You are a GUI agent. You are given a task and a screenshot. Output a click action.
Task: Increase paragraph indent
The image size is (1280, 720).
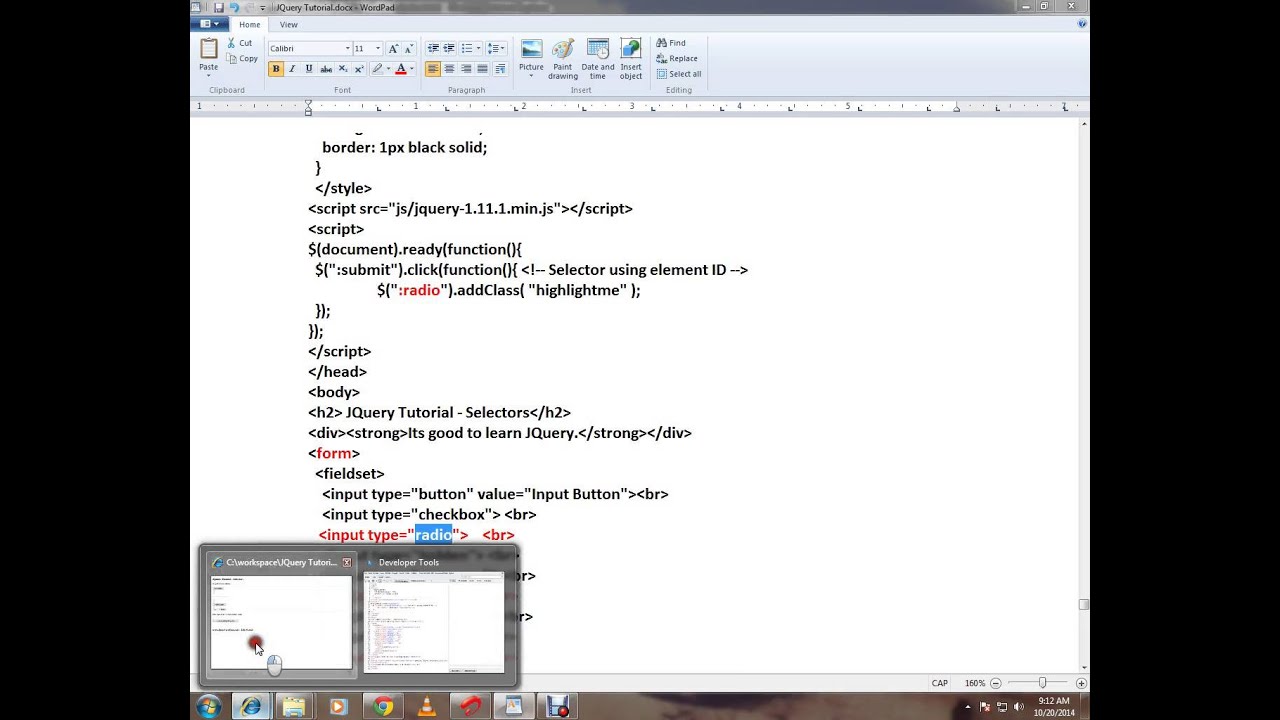pos(449,48)
